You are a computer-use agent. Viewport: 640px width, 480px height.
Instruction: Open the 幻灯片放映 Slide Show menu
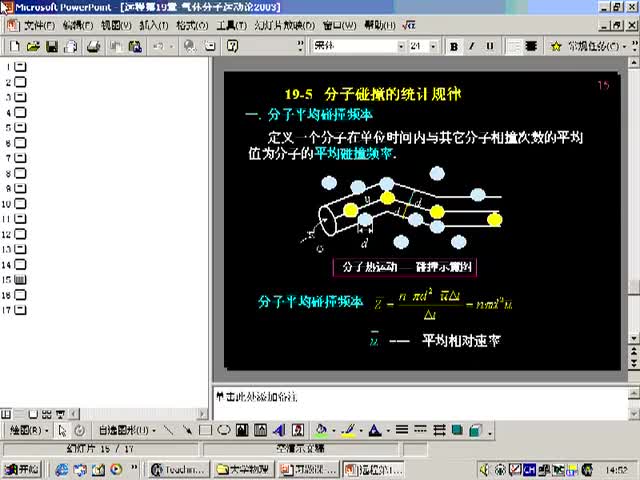(284, 26)
